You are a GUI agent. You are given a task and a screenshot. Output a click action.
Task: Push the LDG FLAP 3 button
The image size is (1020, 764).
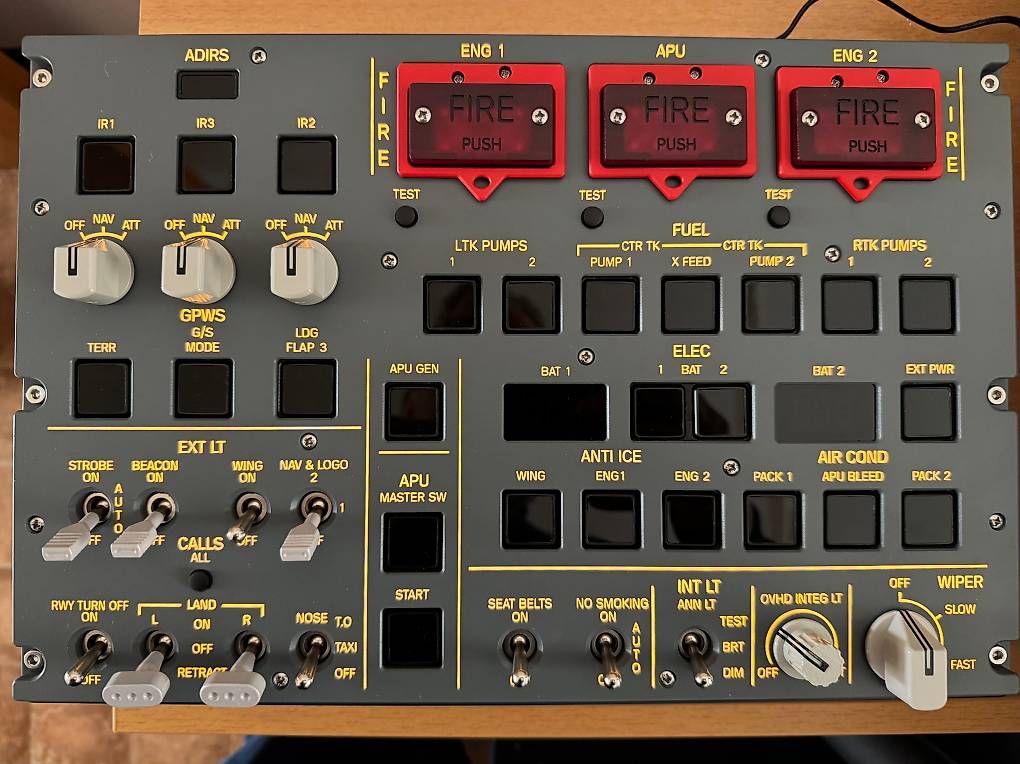point(307,389)
